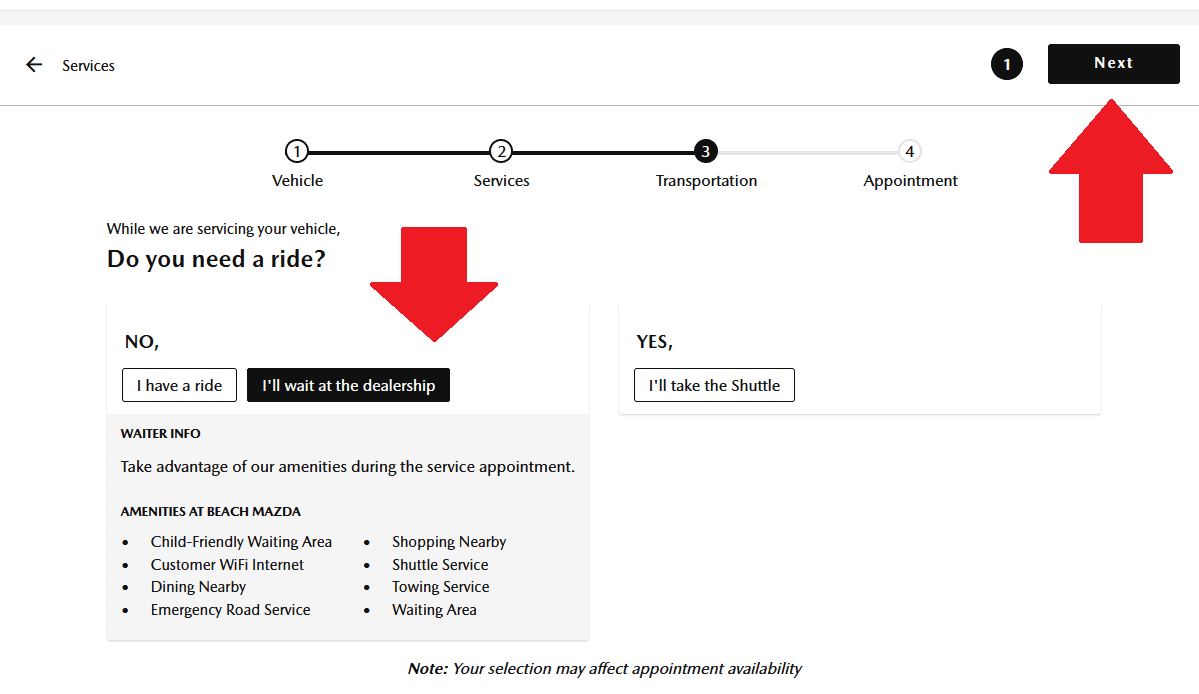
Task: Click the cart count badge showing 1
Action: click(x=1006, y=65)
